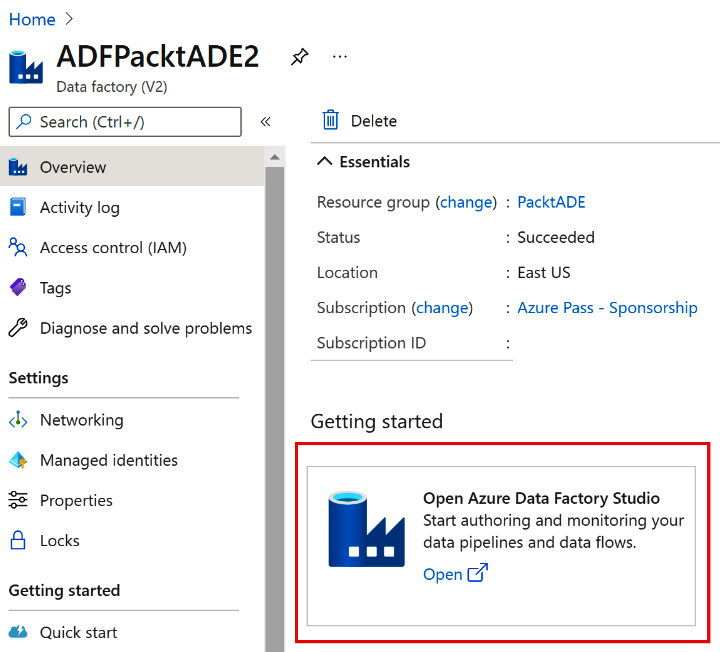Open the Activity log menu item
The width and height of the screenshot is (720, 652).
(79, 208)
